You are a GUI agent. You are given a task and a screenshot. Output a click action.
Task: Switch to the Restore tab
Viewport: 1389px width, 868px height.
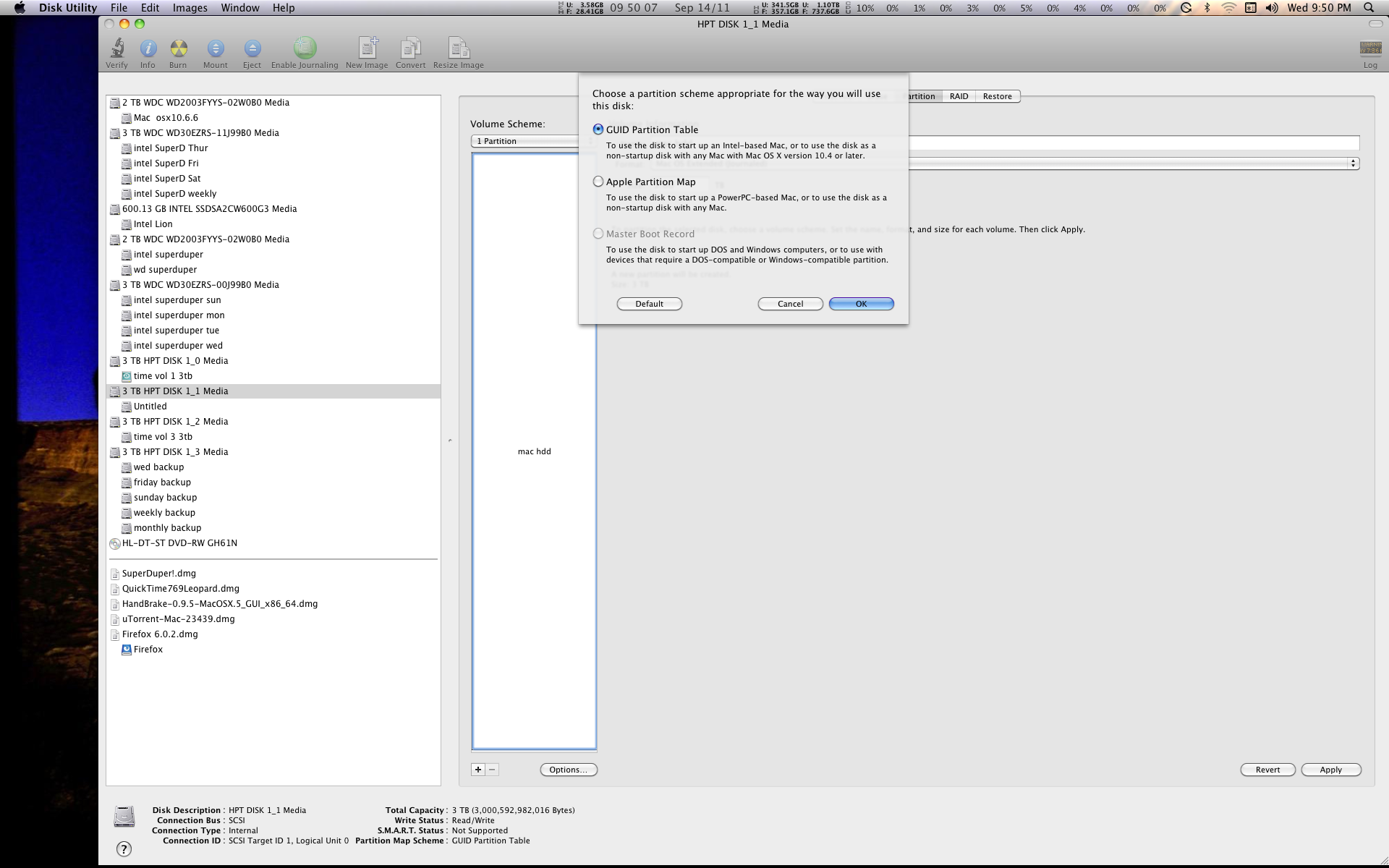998,96
